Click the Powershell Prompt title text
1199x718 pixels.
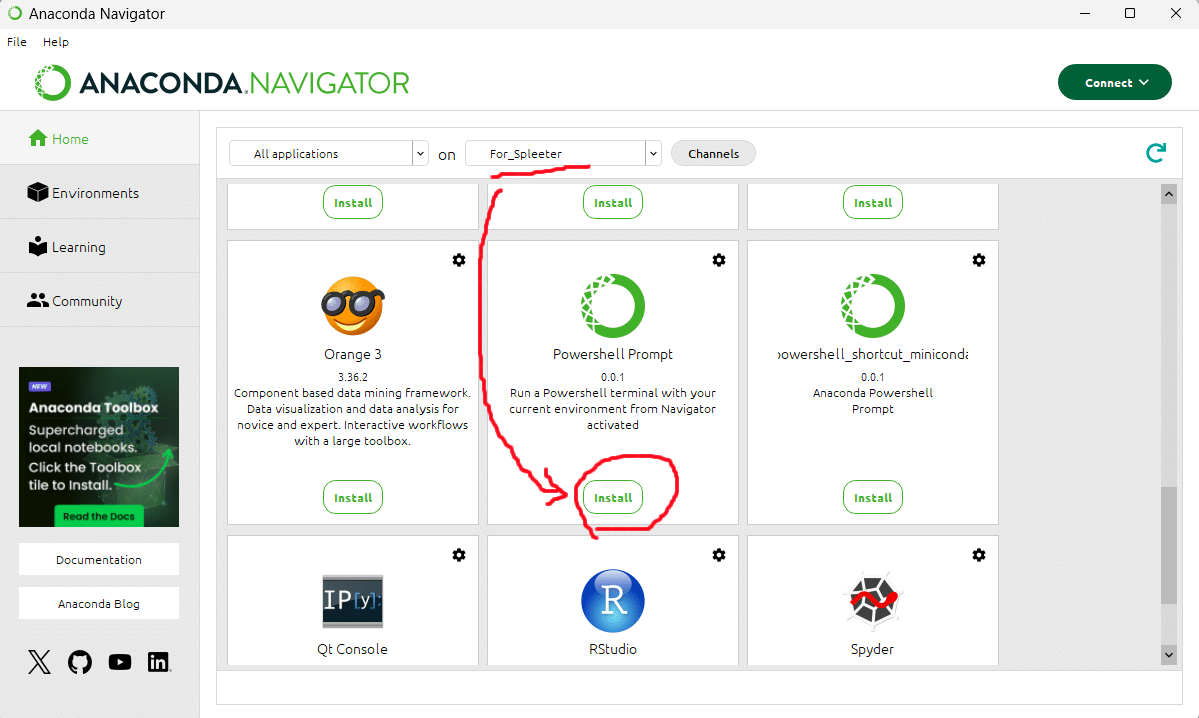coord(612,354)
